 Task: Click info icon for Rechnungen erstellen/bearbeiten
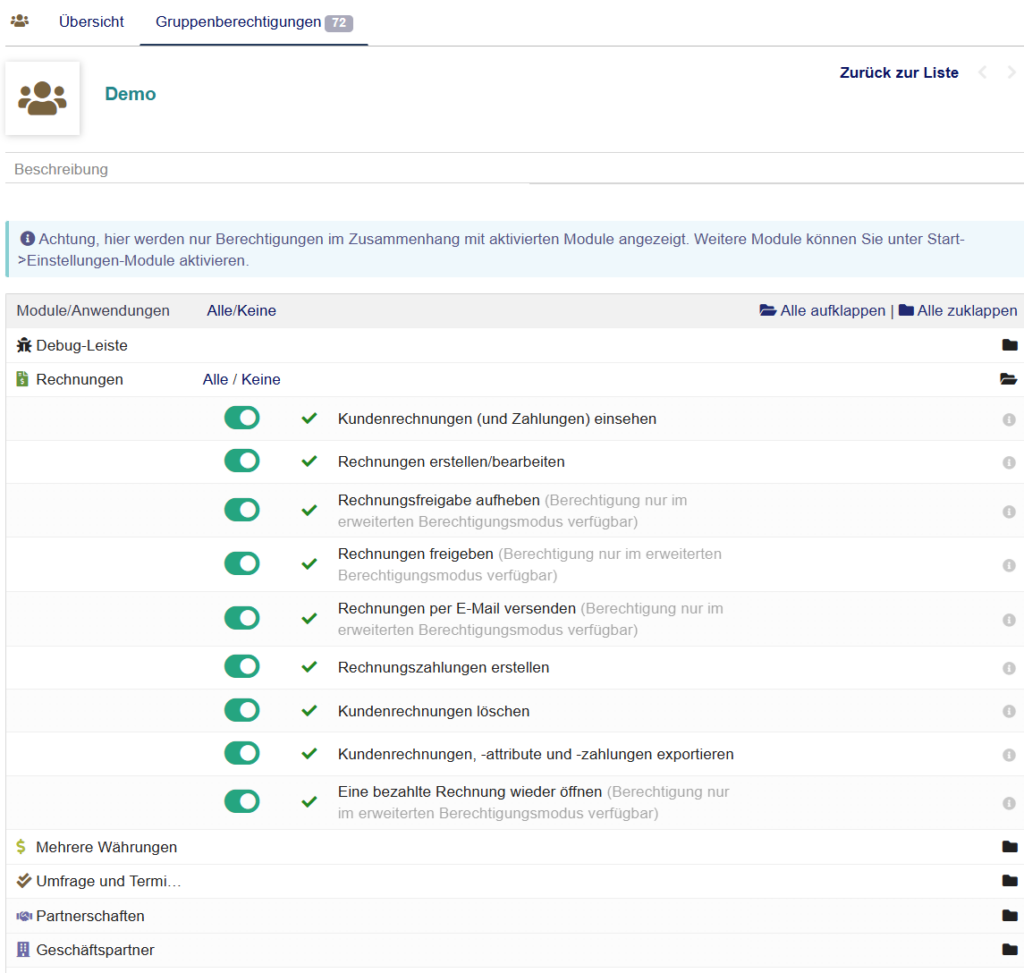pos(1009,462)
